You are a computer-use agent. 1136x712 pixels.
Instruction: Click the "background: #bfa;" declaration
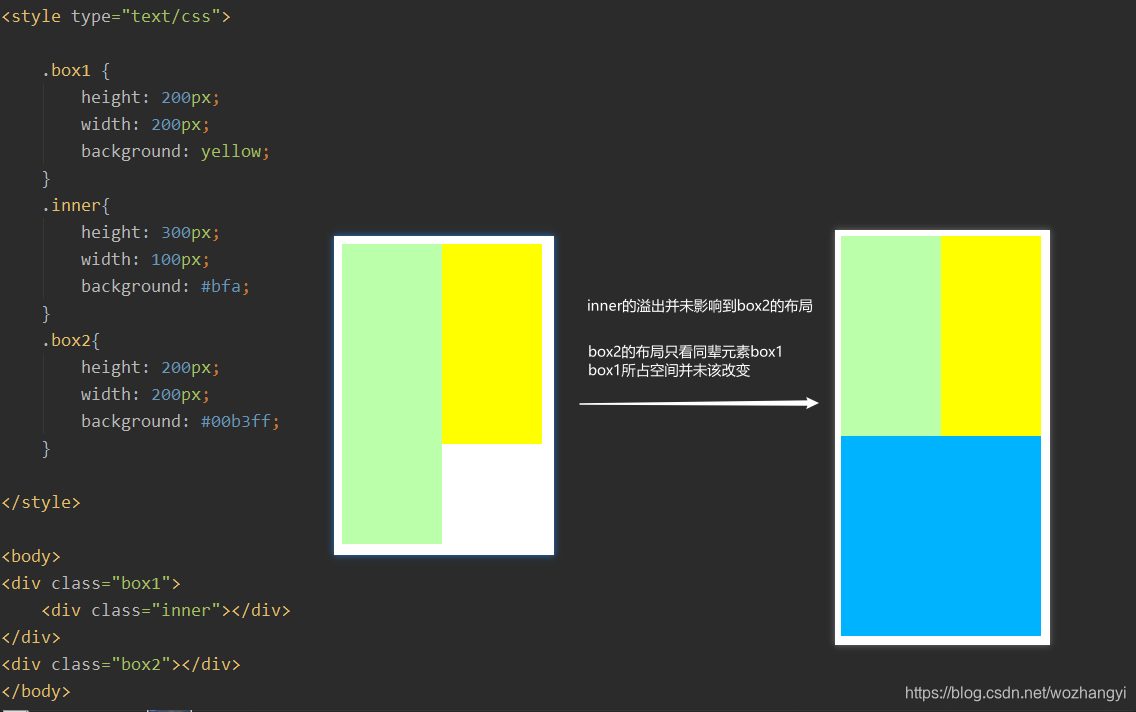pyautogui.click(x=165, y=286)
